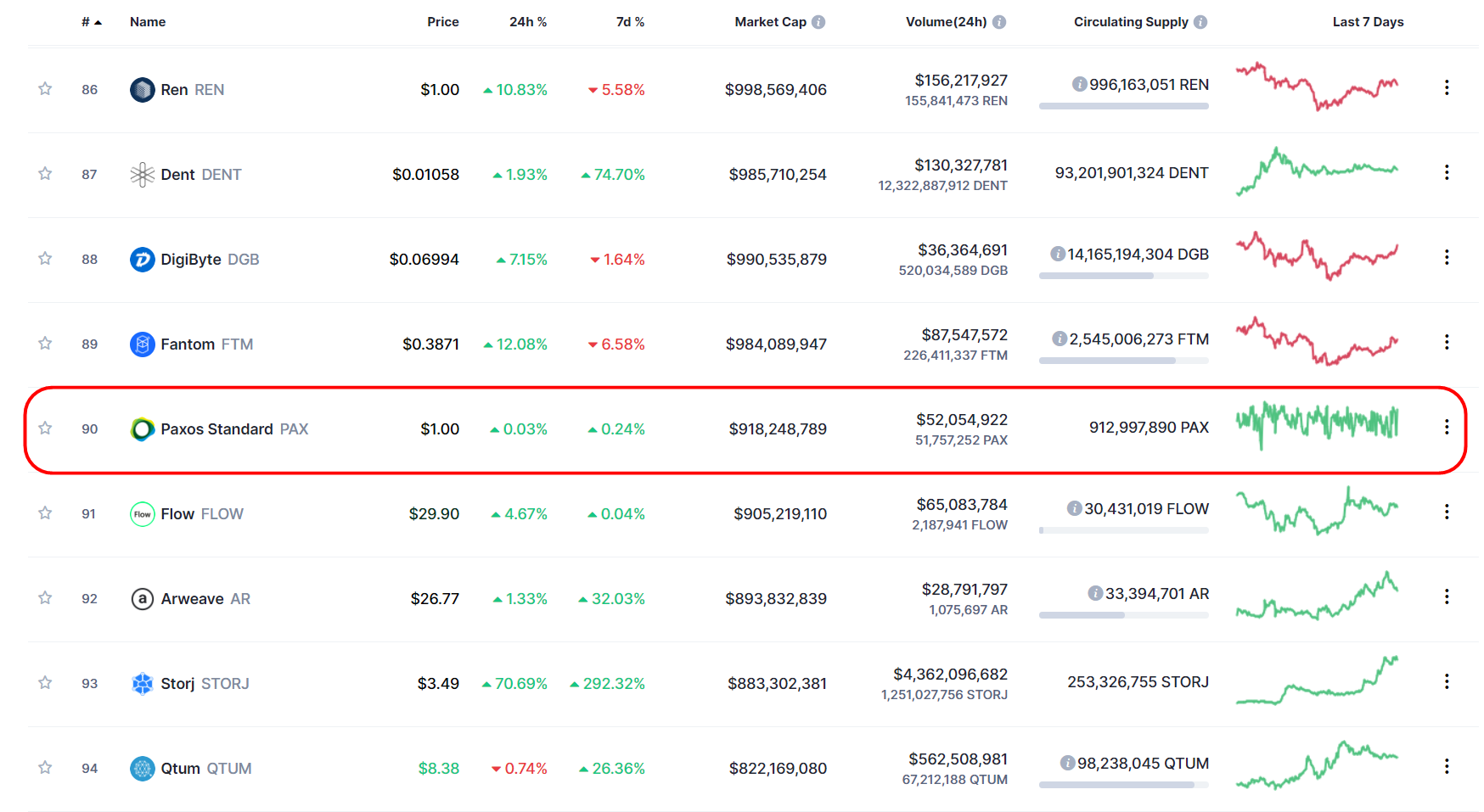
Task: Sort the table by Price column
Action: 443,22
